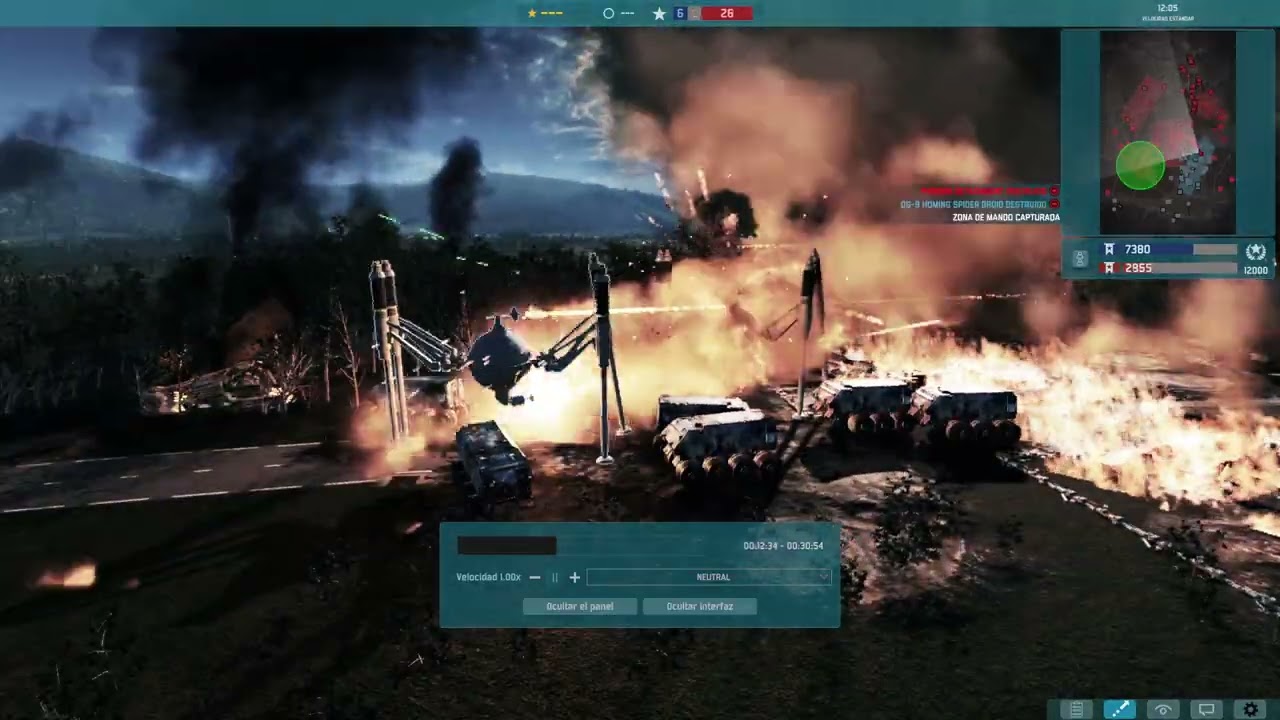Open the chat message icon
Screen dimensions: 1280x720
click(x=1206, y=709)
